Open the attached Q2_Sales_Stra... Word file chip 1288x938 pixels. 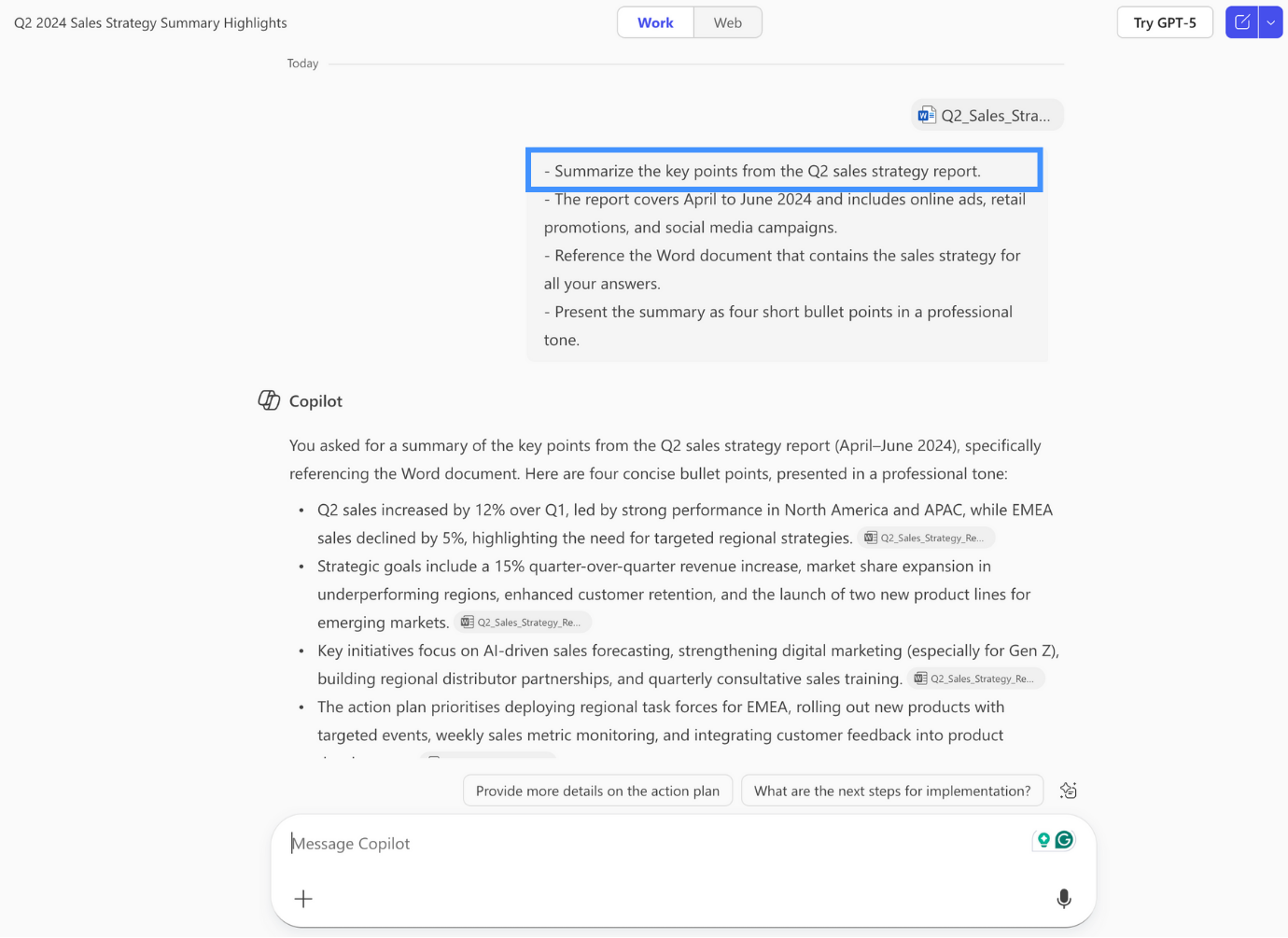coord(987,115)
